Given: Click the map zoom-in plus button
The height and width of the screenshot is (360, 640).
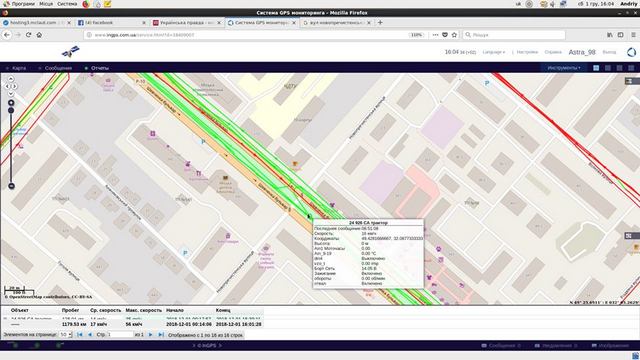Looking at the screenshot, I should pos(11,103).
